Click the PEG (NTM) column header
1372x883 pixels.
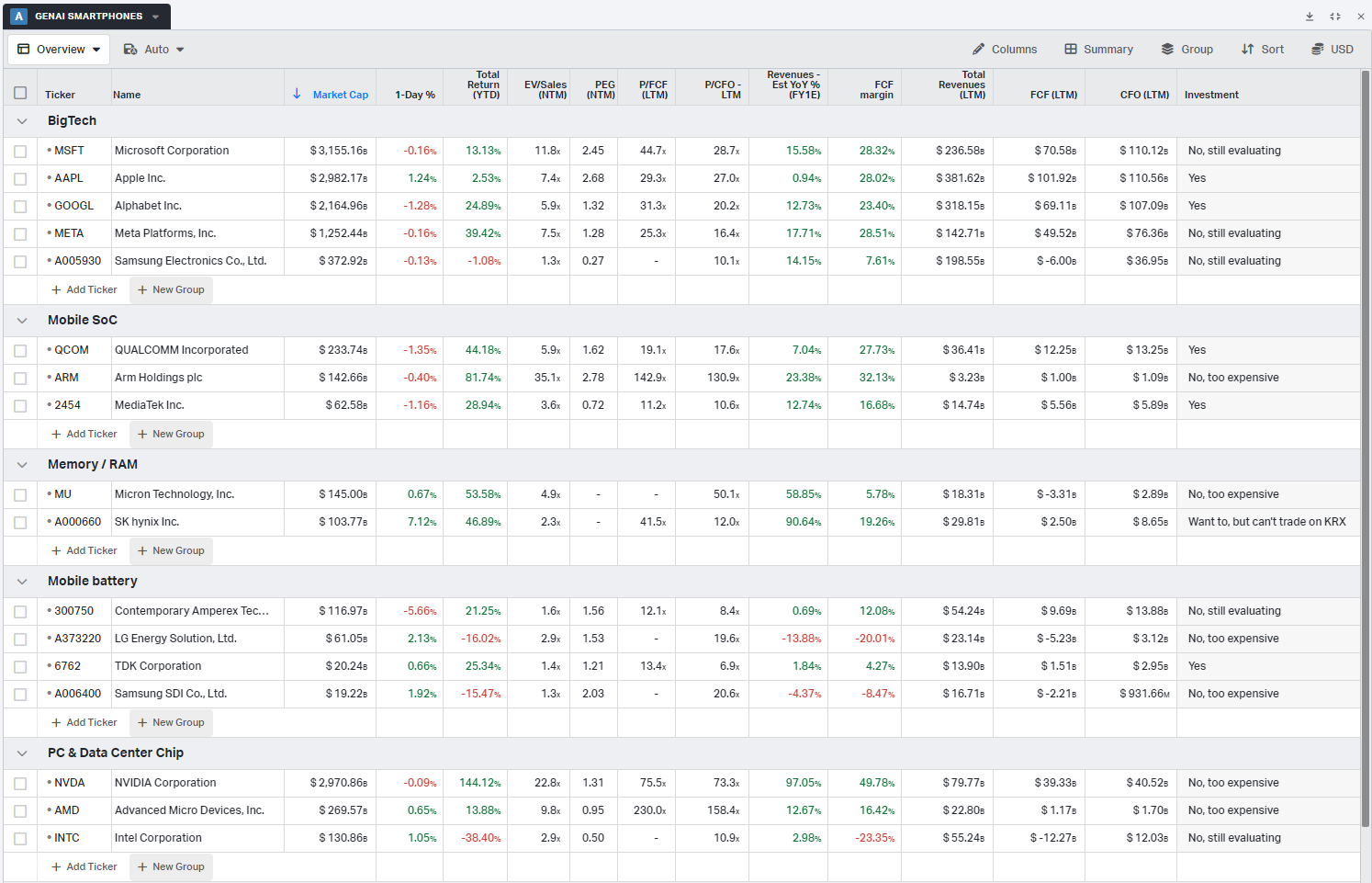coord(601,89)
